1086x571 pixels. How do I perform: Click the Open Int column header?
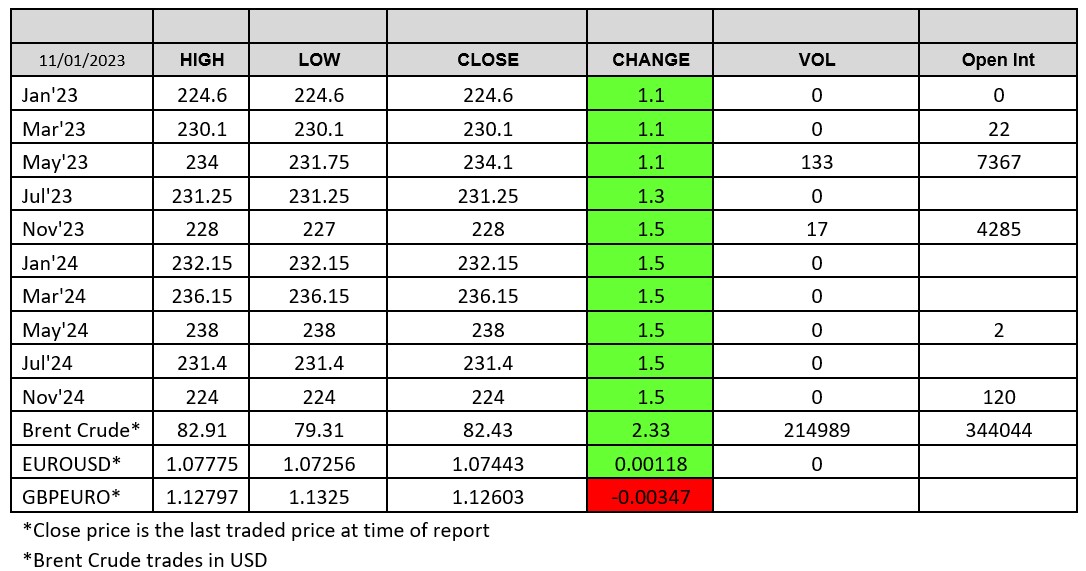[998, 60]
